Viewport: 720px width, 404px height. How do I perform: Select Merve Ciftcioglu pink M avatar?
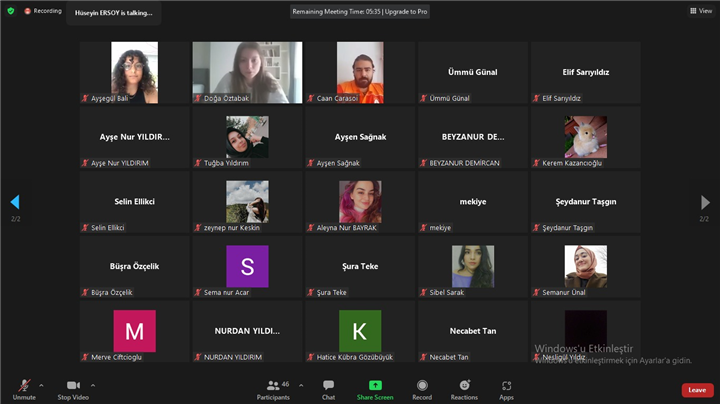tap(135, 331)
